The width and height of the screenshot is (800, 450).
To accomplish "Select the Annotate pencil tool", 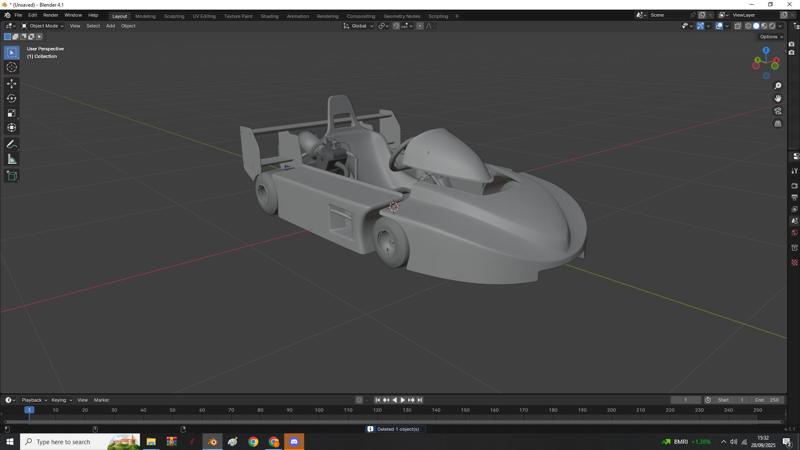I will click(12, 144).
